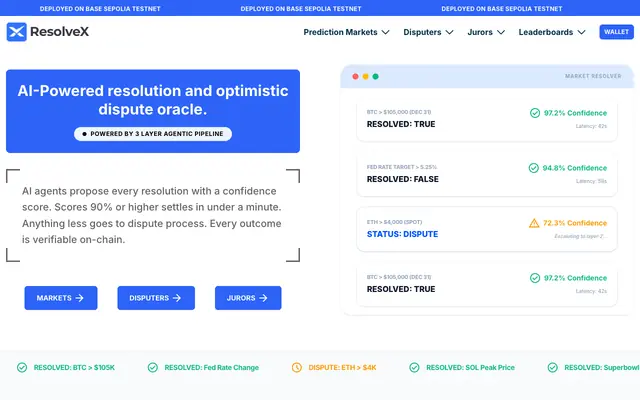Viewport: 640px width, 400px height.
Task: Expand the Jurors chevron arrow
Action: pyautogui.click(x=501, y=32)
